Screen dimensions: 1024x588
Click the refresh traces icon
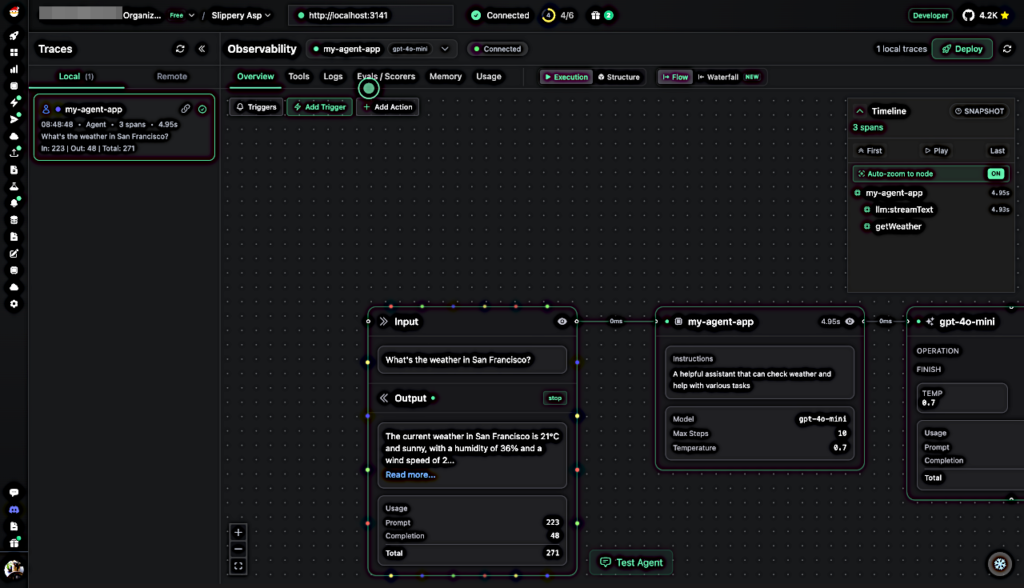(180, 49)
